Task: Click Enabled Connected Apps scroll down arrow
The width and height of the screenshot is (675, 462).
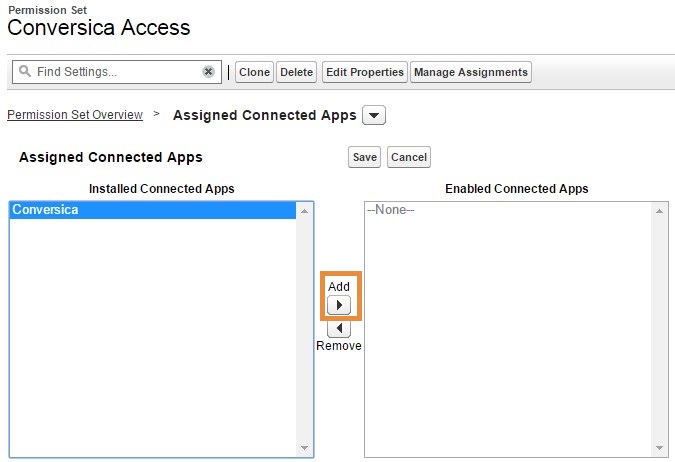Action: tap(659, 448)
